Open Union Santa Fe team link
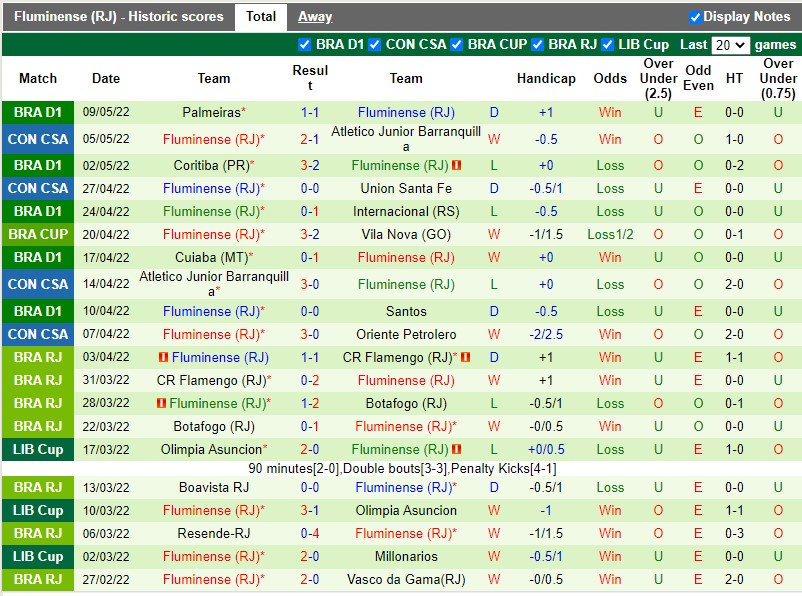This screenshot has height=596, width=802. (406, 188)
